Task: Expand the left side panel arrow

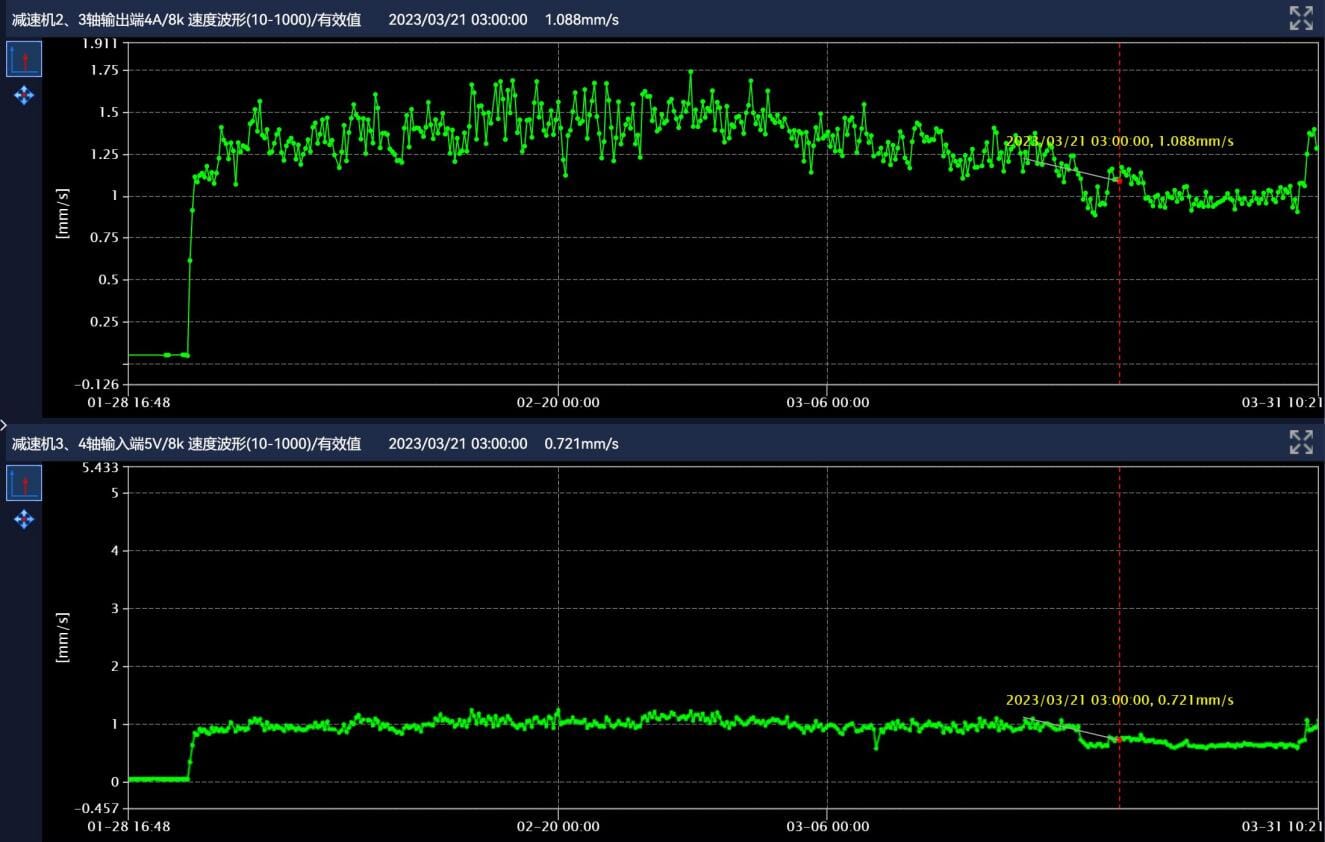Action: 4,425
